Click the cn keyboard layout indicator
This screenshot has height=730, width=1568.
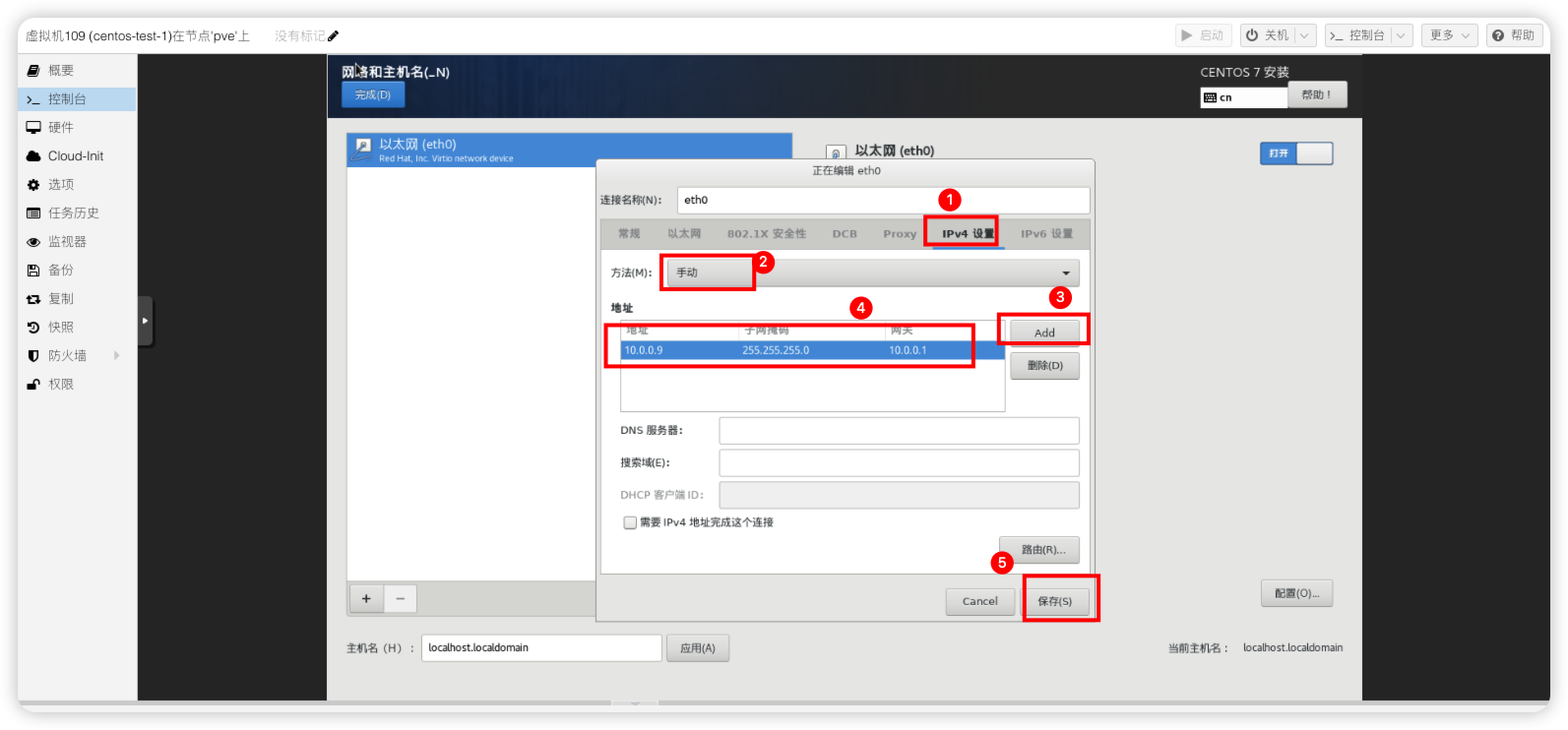coord(1243,97)
